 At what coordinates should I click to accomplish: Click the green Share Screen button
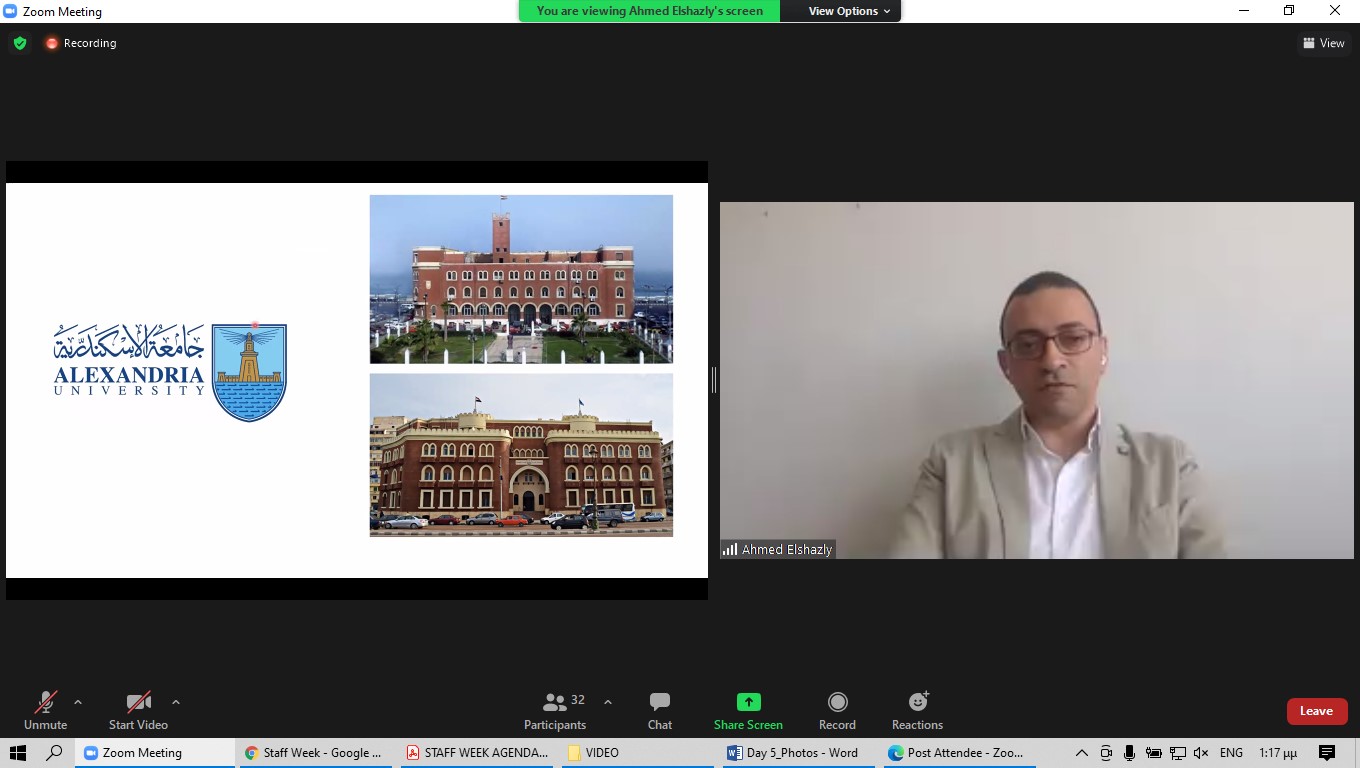pos(748,711)
